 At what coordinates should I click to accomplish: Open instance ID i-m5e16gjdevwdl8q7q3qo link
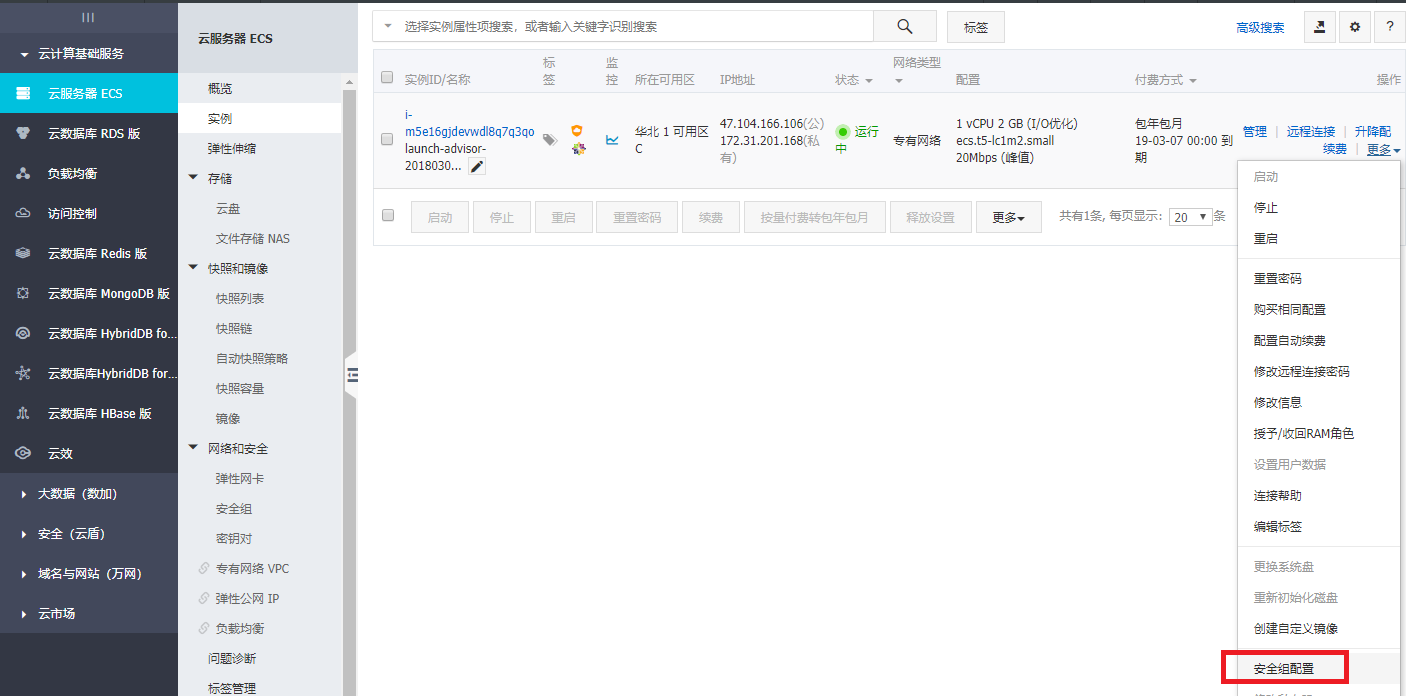pyautogui.click(x=469, y=123)
